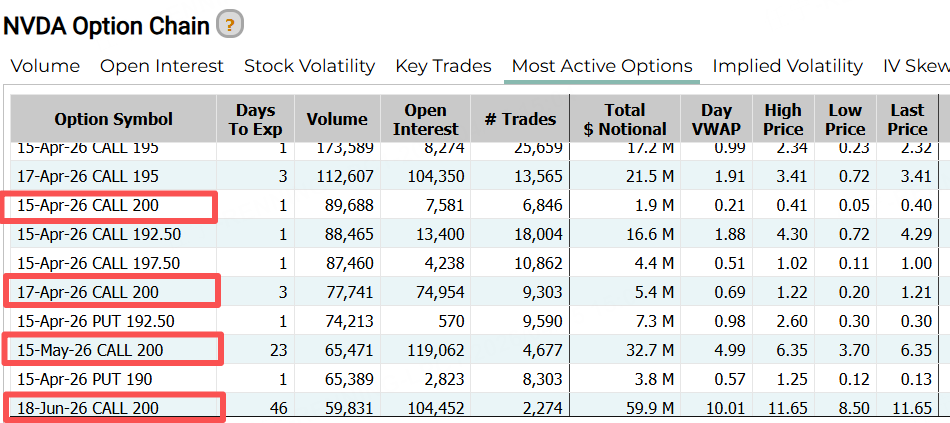Sort by the # Trades column
The image size is (950, 423).
click(x=520, y=119)
